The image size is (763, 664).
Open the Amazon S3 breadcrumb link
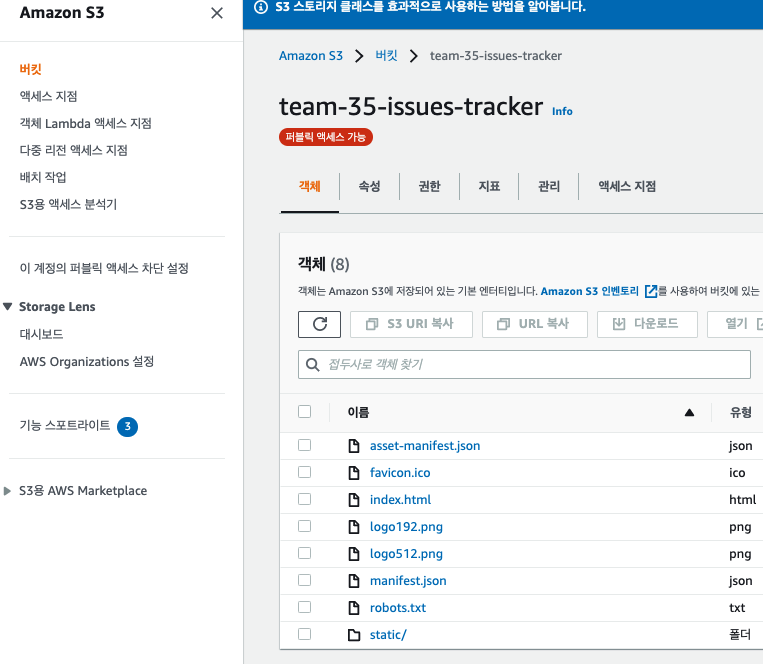click(x=310, y=56)
